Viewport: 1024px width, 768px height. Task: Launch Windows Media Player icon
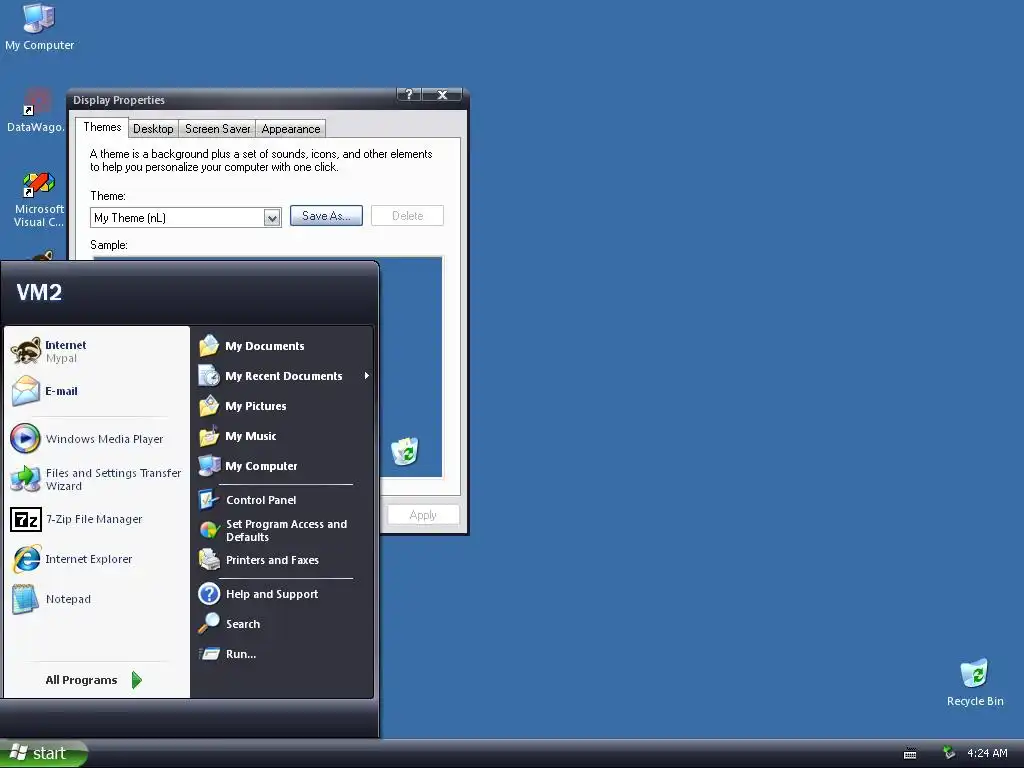26,438
